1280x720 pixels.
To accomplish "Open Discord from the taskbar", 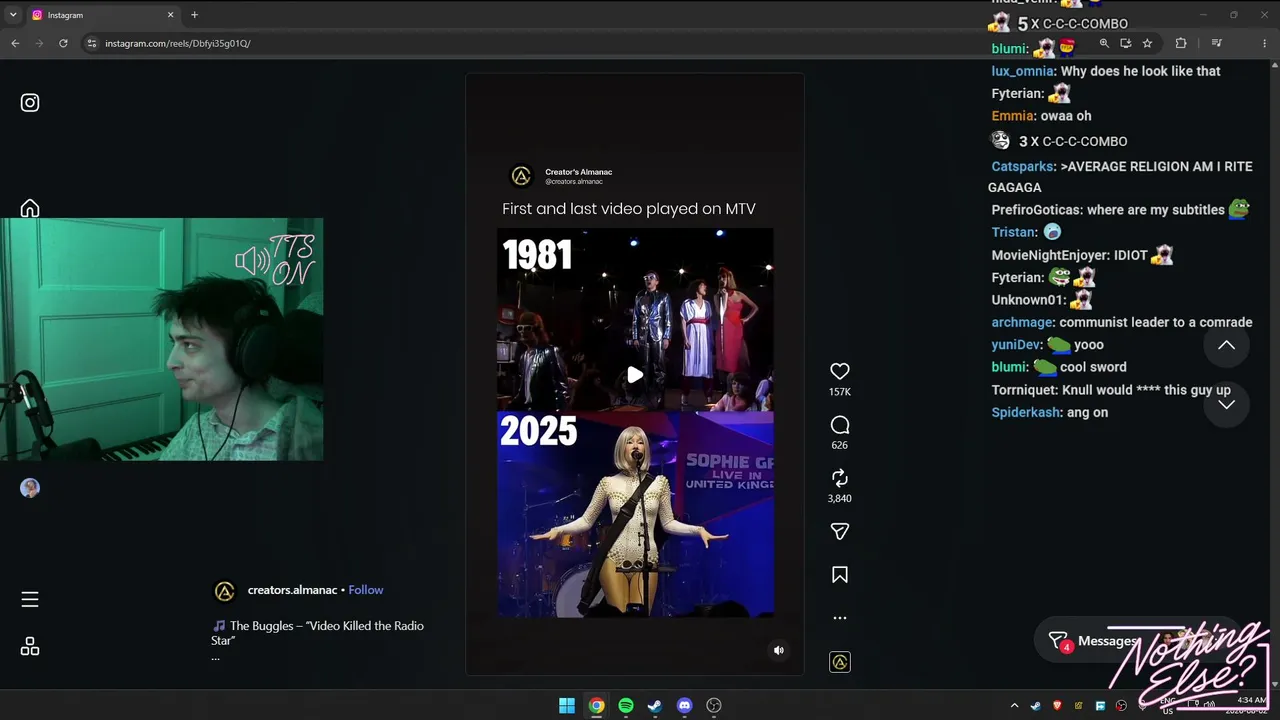I will (684, 706).
